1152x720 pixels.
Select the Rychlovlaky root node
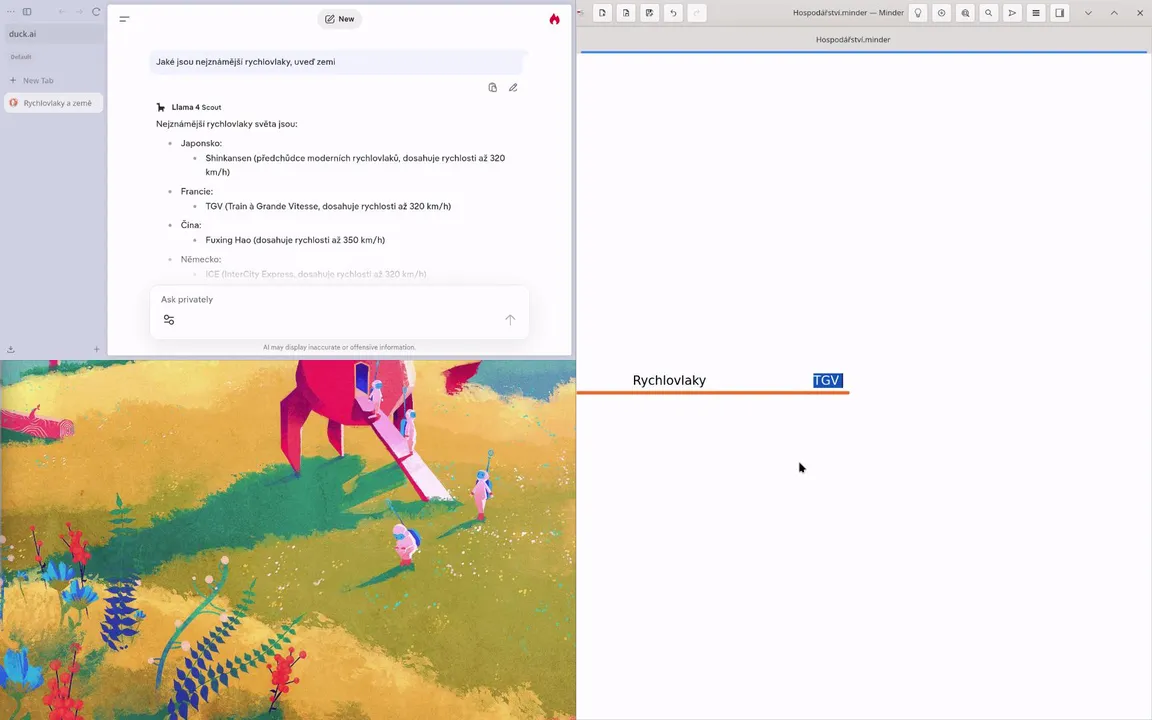[669, 381]
